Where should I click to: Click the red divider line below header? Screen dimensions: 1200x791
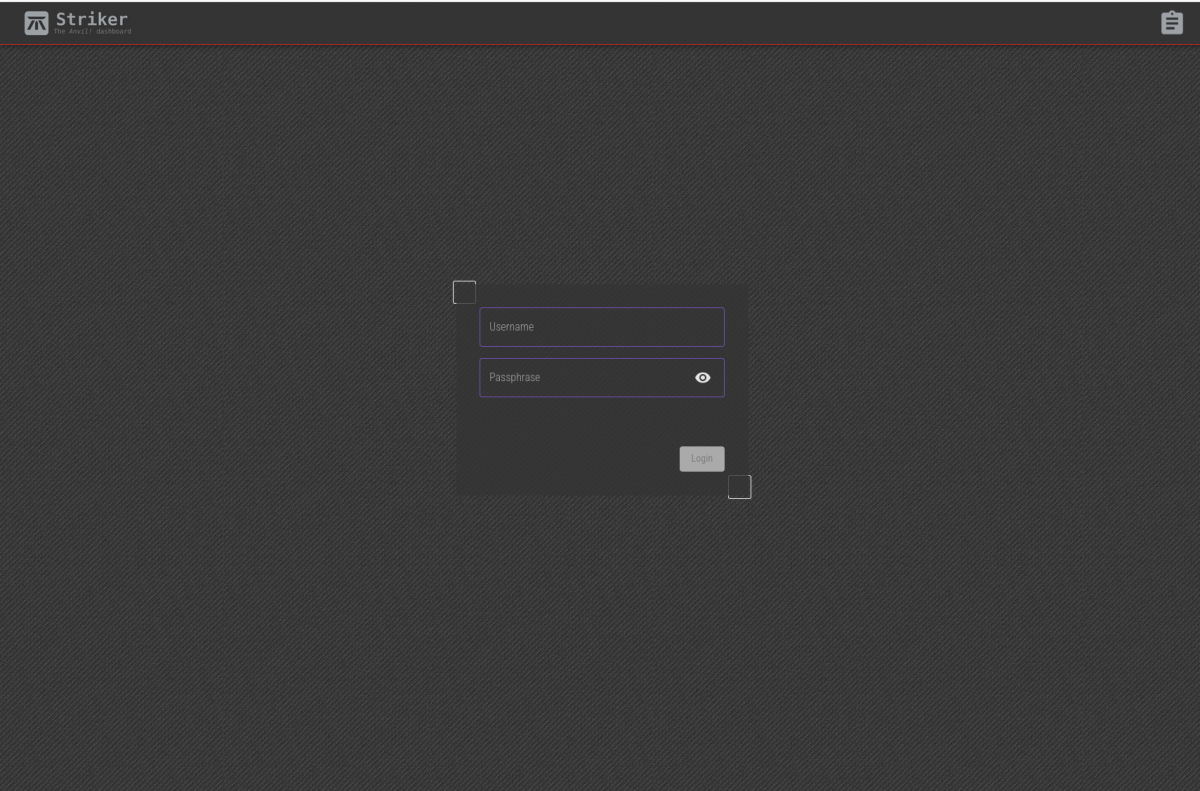(600, 45)
